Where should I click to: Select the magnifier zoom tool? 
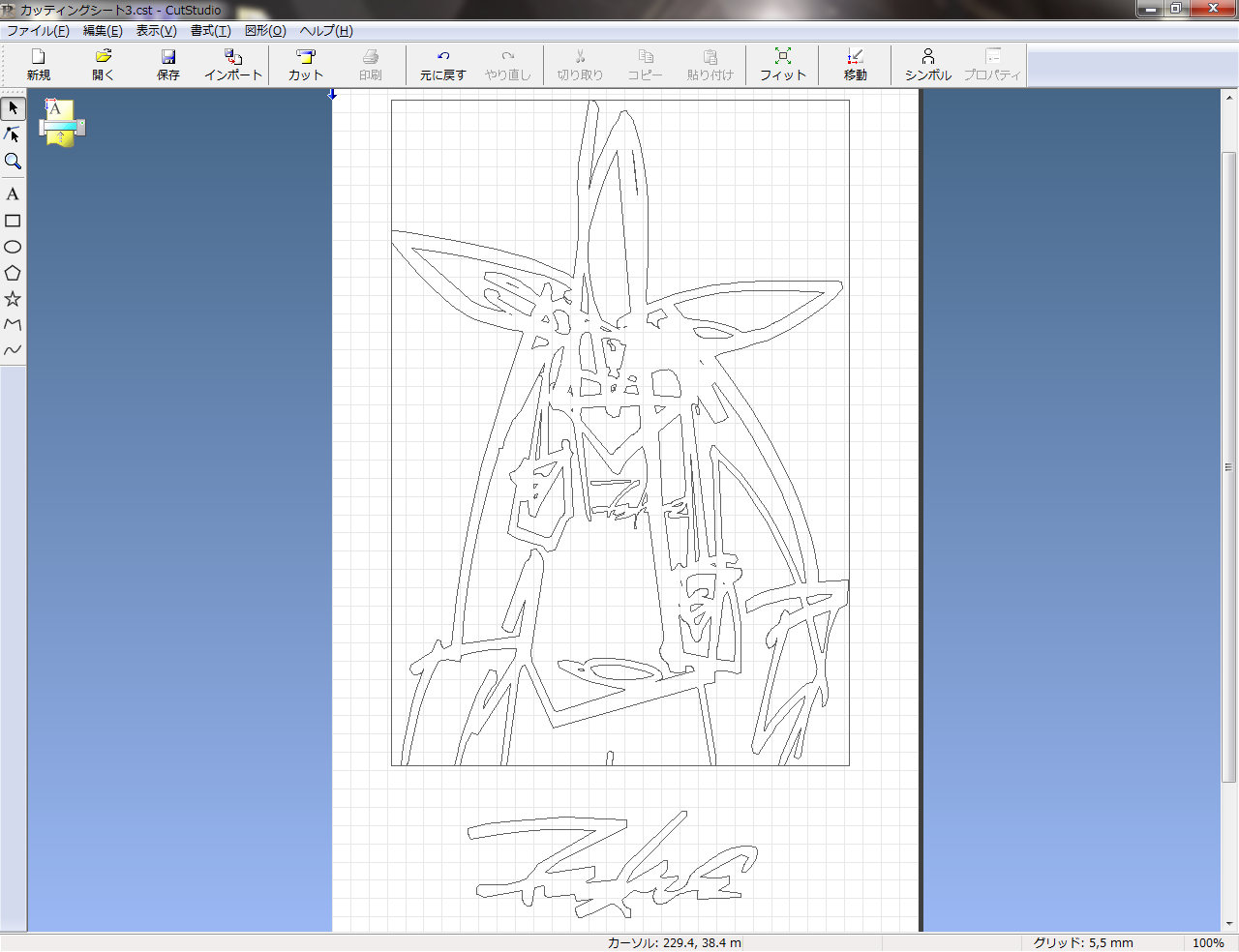point(13,161)
